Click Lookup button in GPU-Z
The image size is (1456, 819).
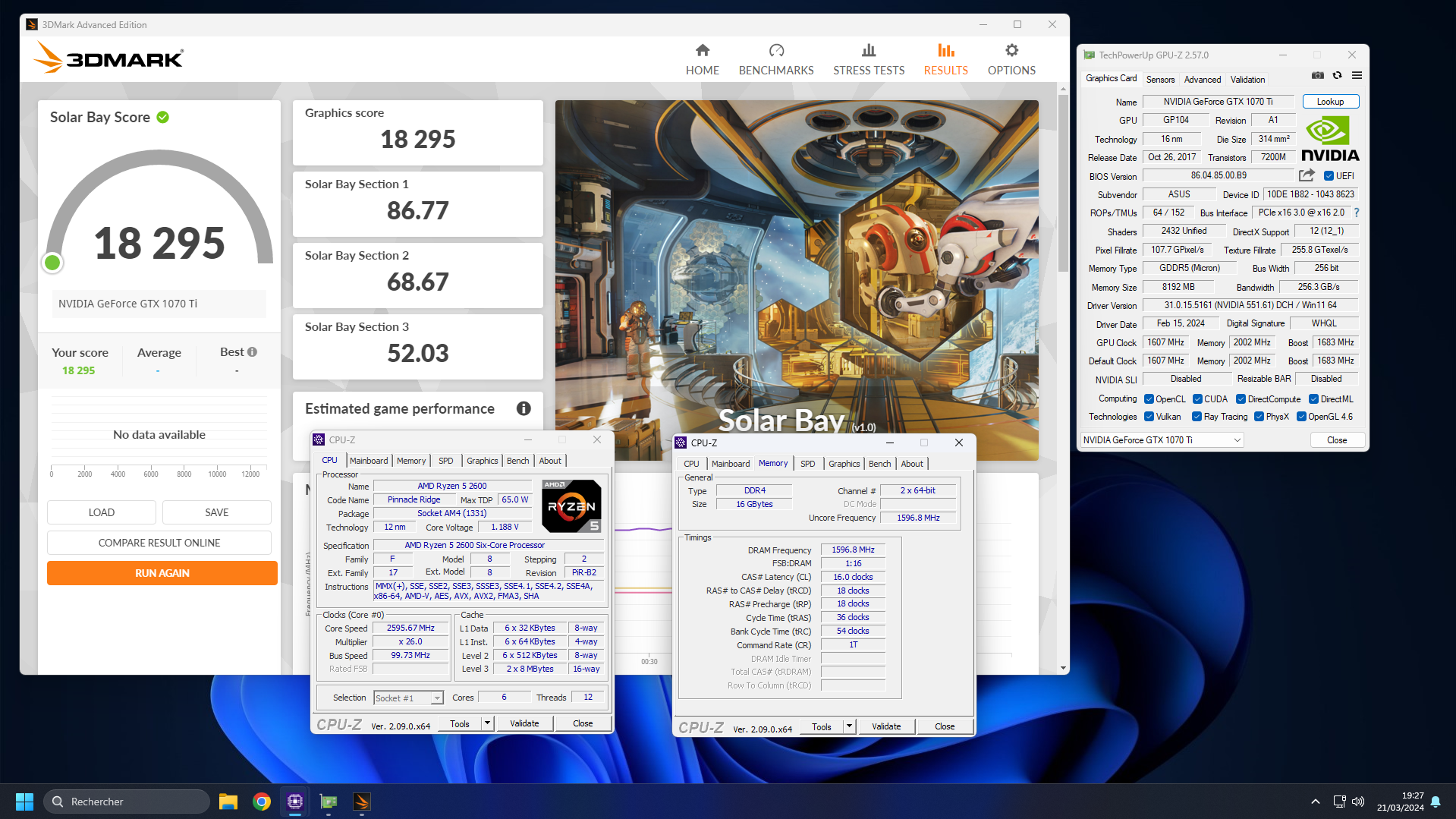tap(1330, 102)
